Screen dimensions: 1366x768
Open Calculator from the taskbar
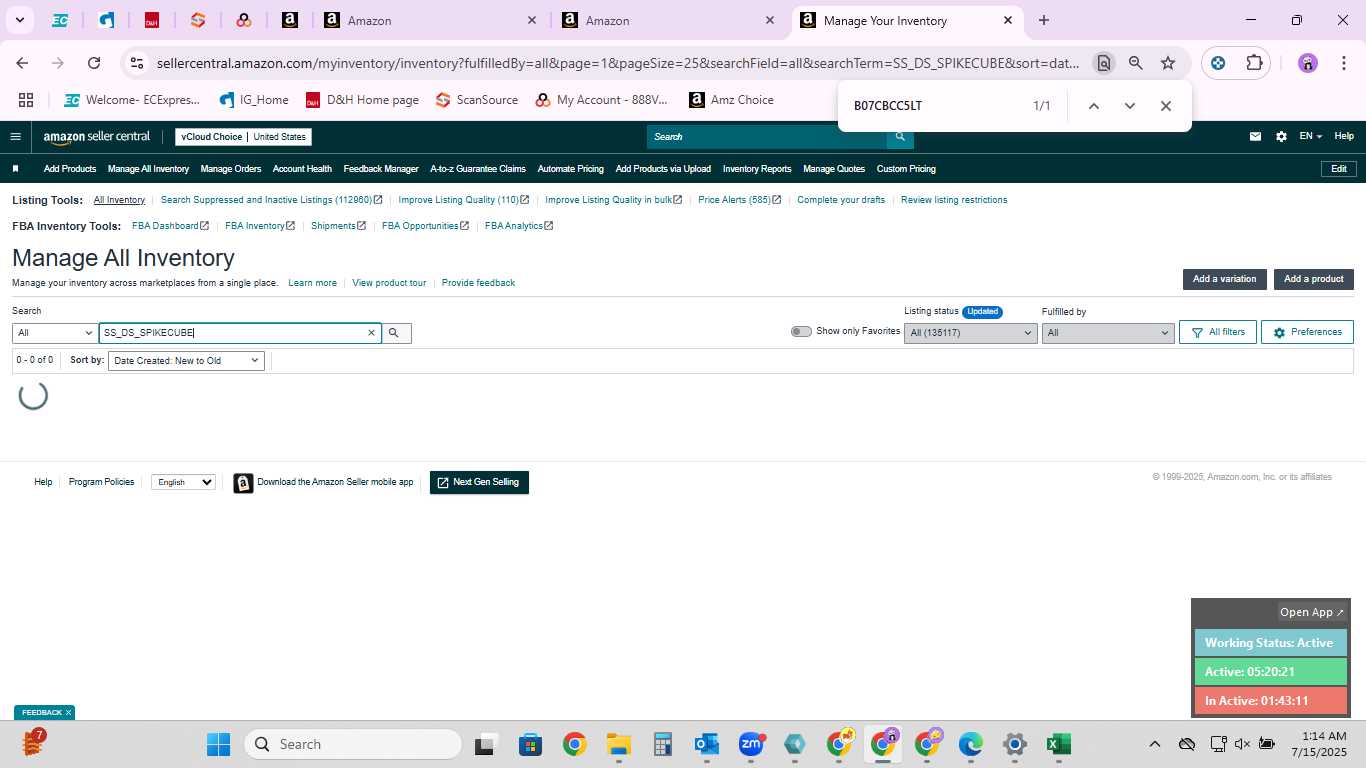coord(662,744)
